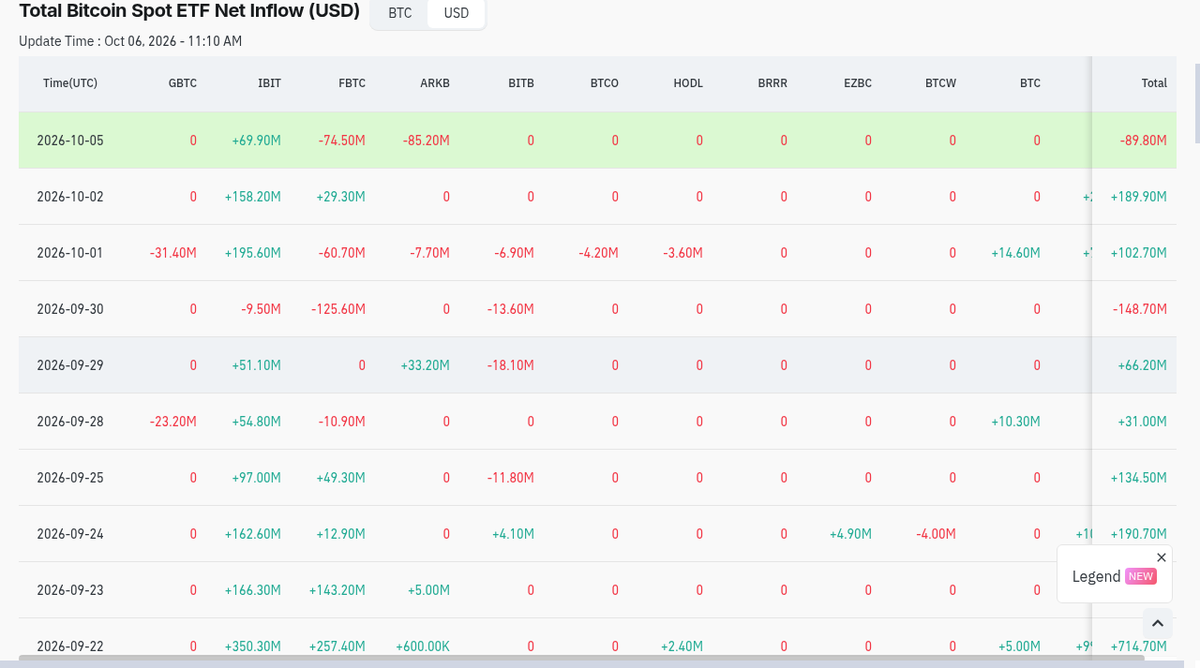
Task: Select the 2026-09-22 date cell
Action: pos(70,646)
